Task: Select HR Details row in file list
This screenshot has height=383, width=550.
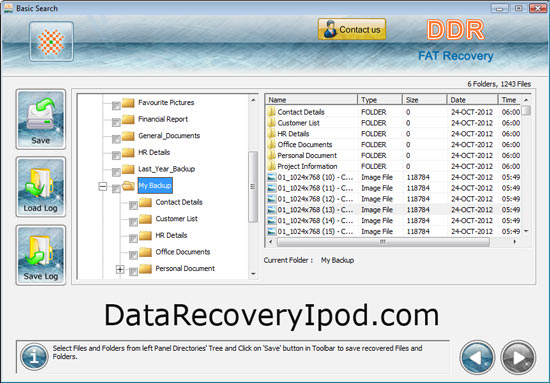Action: pos(393,134)
